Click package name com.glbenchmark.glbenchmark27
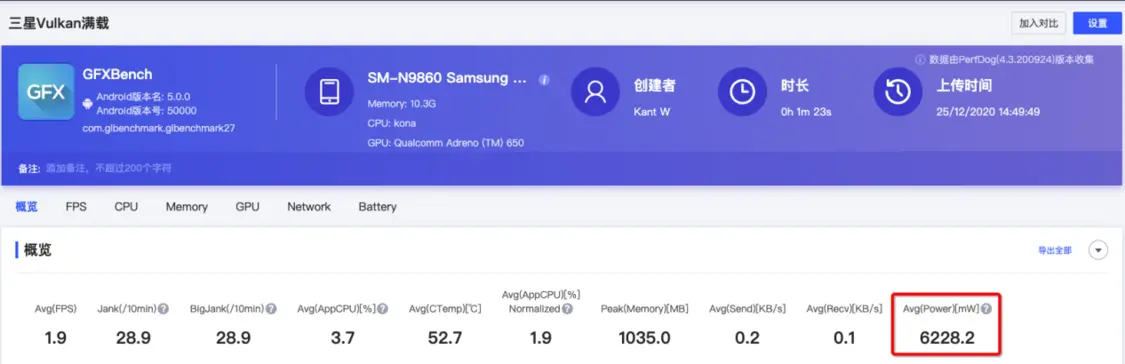The height and width of the screenshot is (364, 1125). coord(159,129)
